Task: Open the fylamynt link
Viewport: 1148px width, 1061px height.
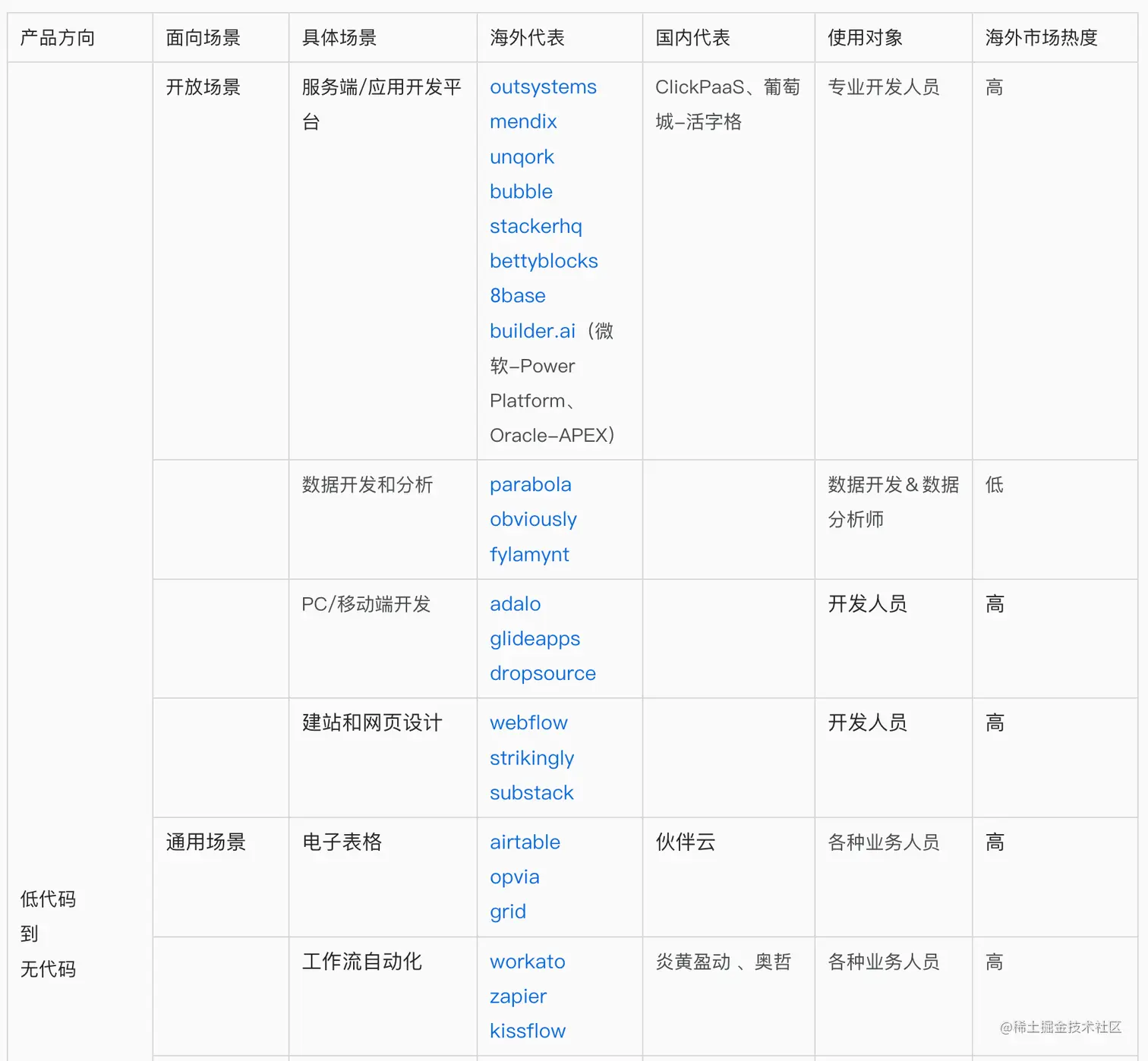Action: 529,555
